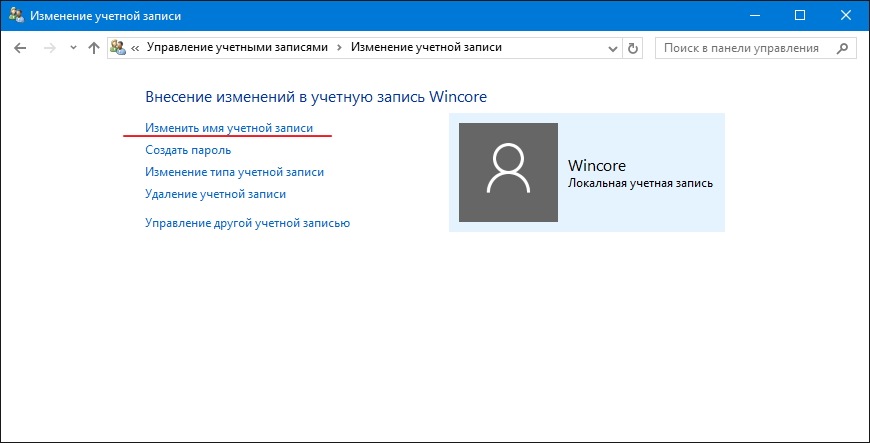870x443 pixels.
Task: Click the Wincore user avatar picture
Action: click(508, 172)
